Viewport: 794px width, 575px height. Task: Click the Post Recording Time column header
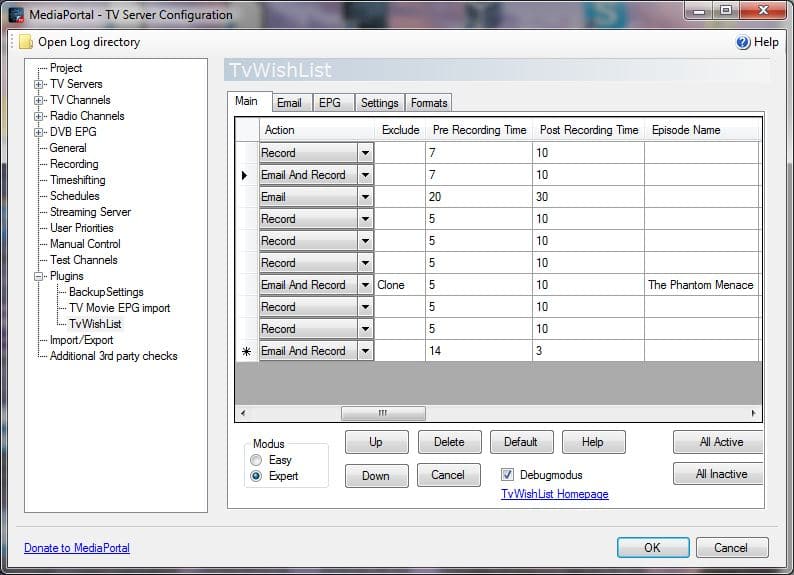click(588, 130)
